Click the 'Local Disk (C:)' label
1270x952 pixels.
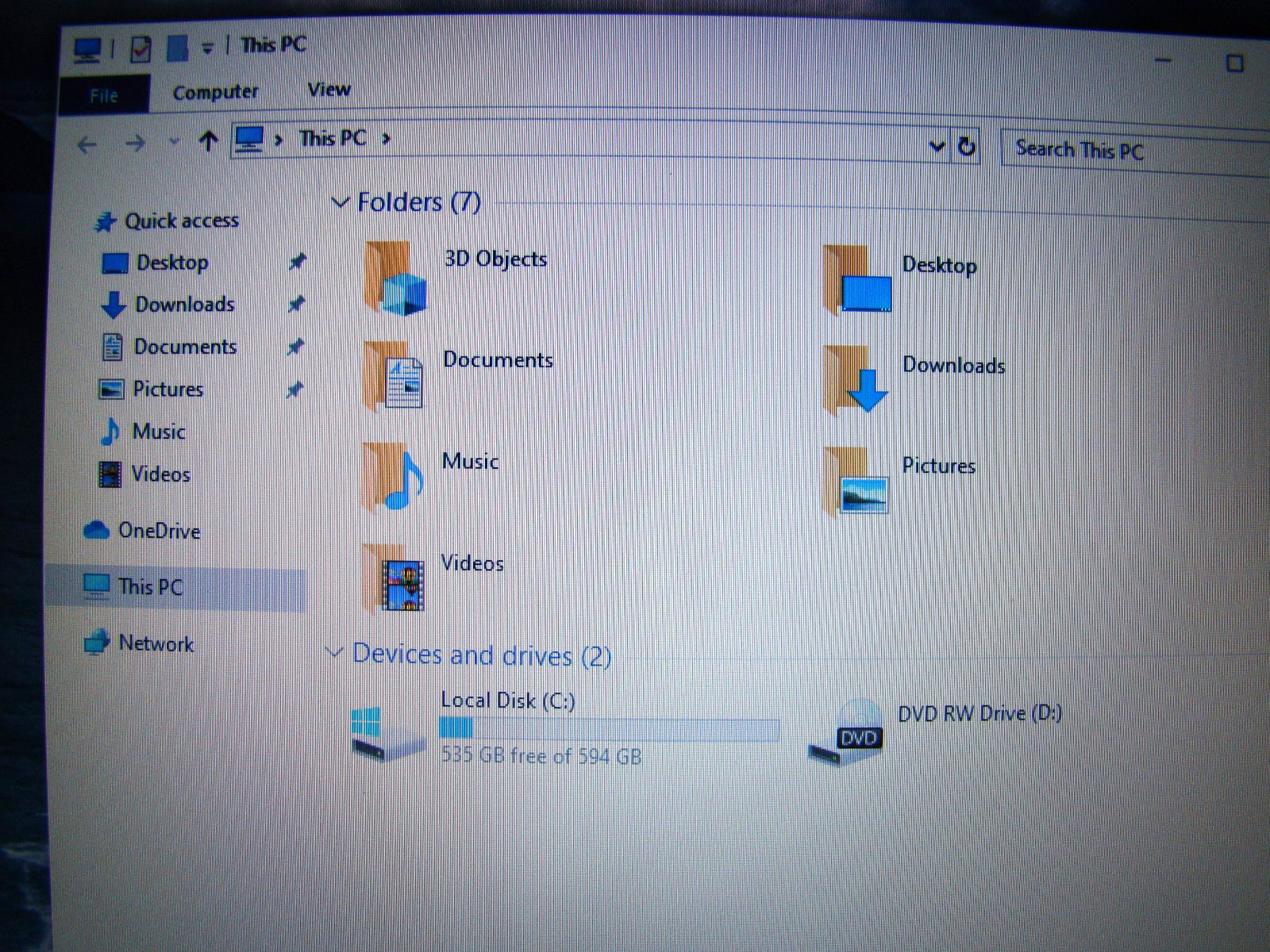coord(507,700)
